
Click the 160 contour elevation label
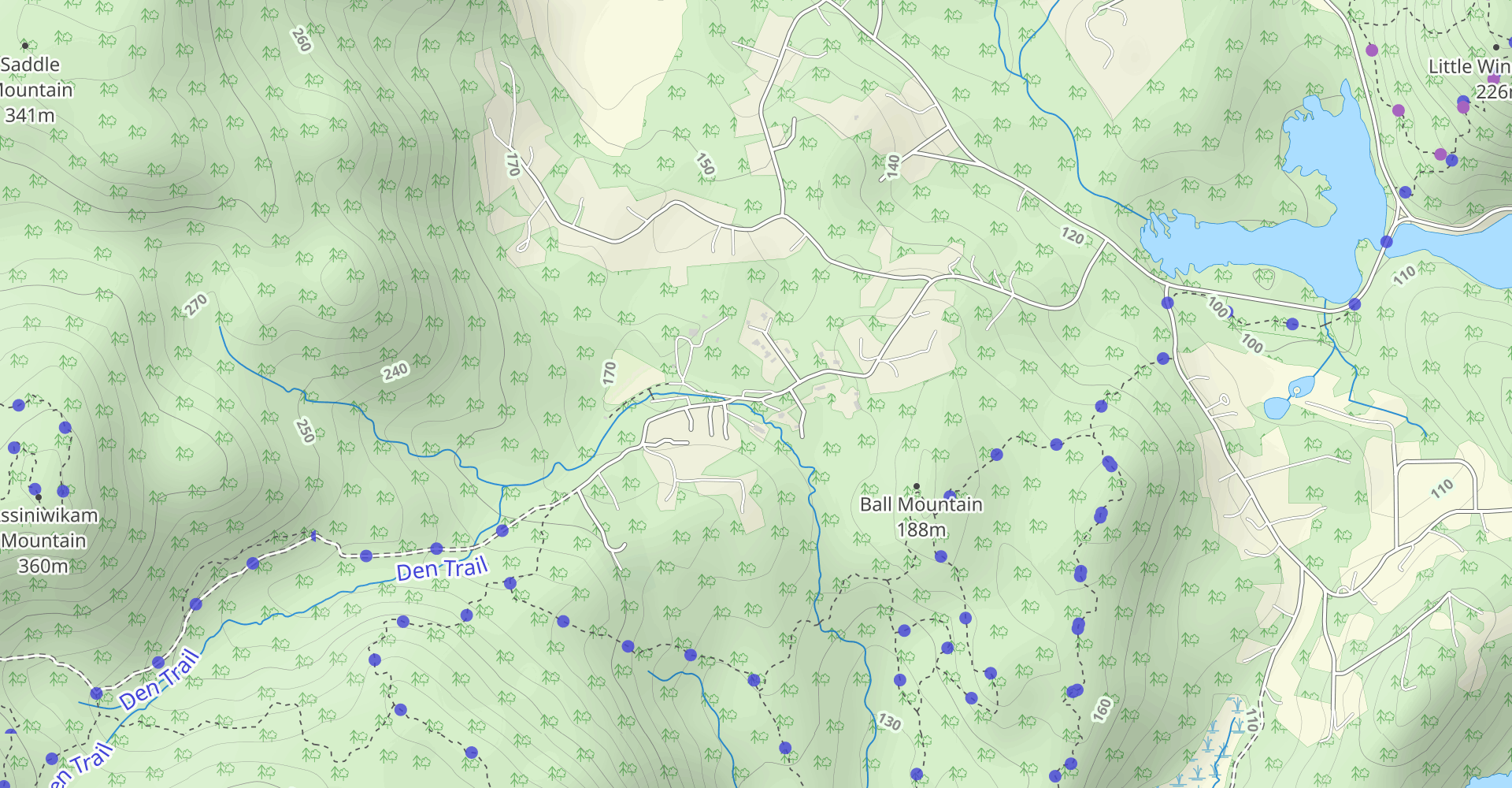click(x=1102, y=709)
